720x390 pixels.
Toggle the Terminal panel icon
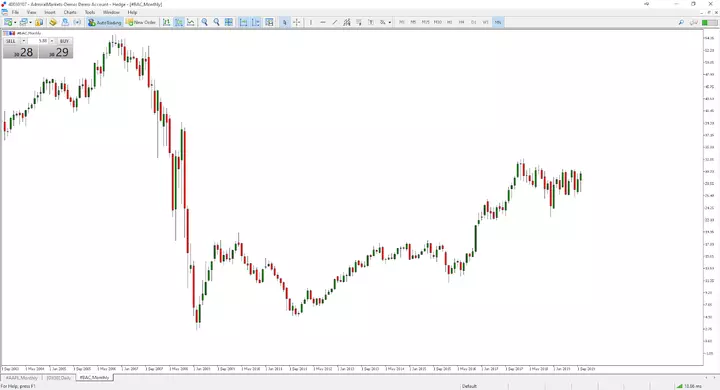pyautogui.click(x=77, y=22)
